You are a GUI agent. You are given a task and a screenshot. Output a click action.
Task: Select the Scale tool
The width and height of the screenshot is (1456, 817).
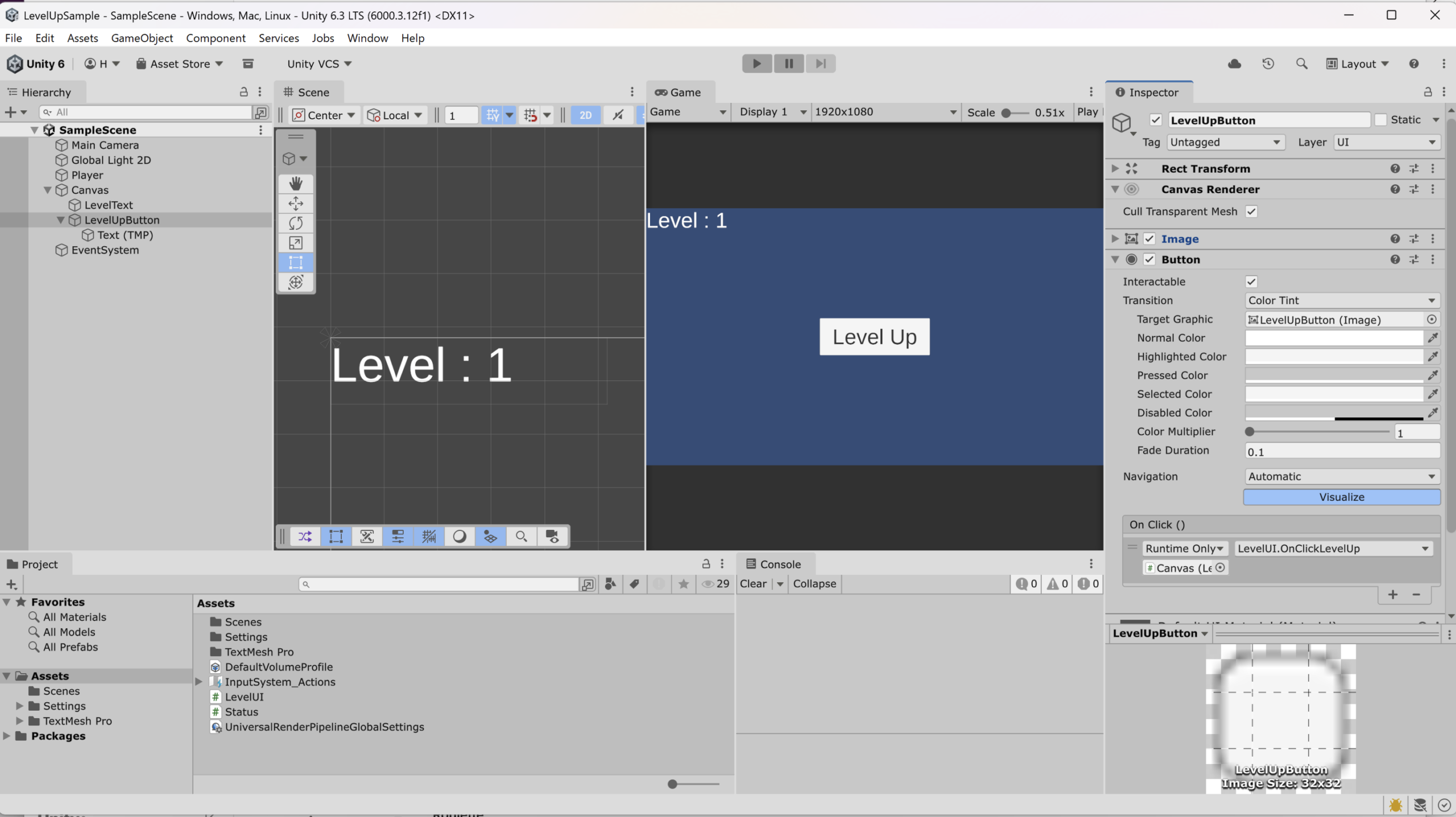[x=296, y=243]
